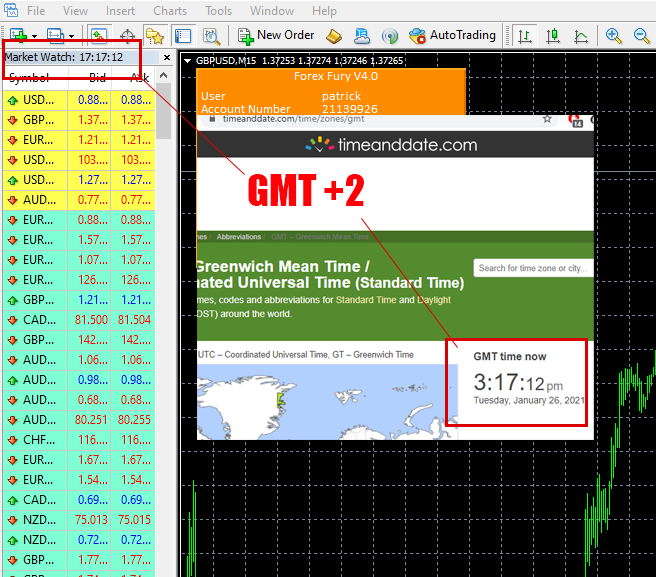The width and height of the screenshot is (656, 577).
Task: Open the Navigator folder-star icon
Action: (x=155, y=36)
